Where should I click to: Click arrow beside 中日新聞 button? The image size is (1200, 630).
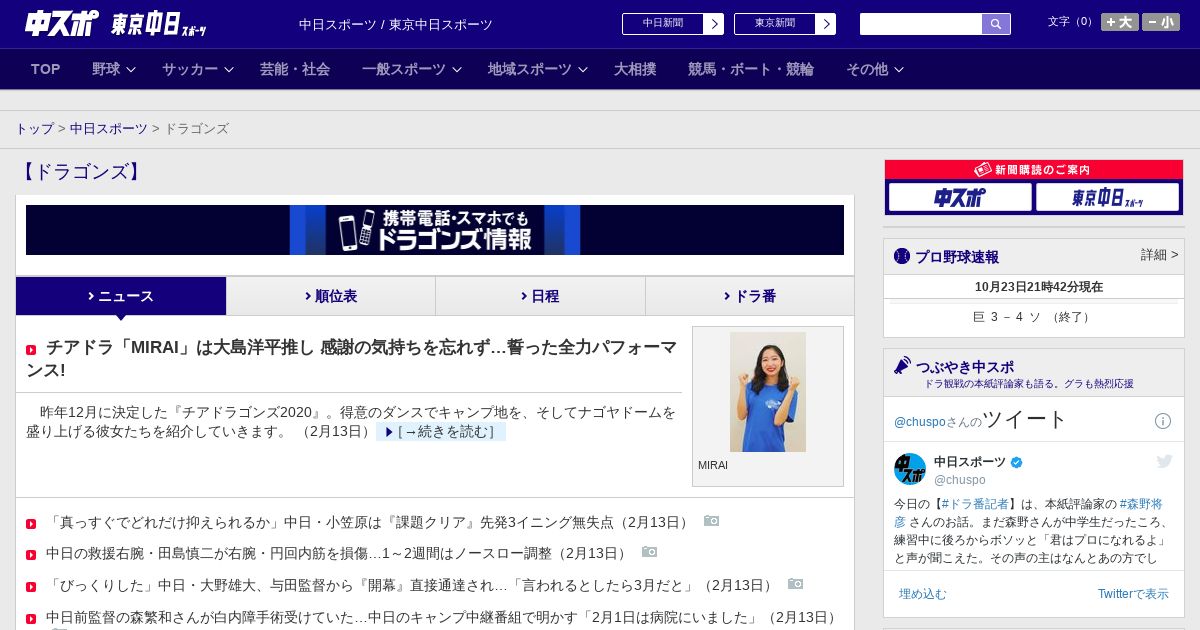714,24
